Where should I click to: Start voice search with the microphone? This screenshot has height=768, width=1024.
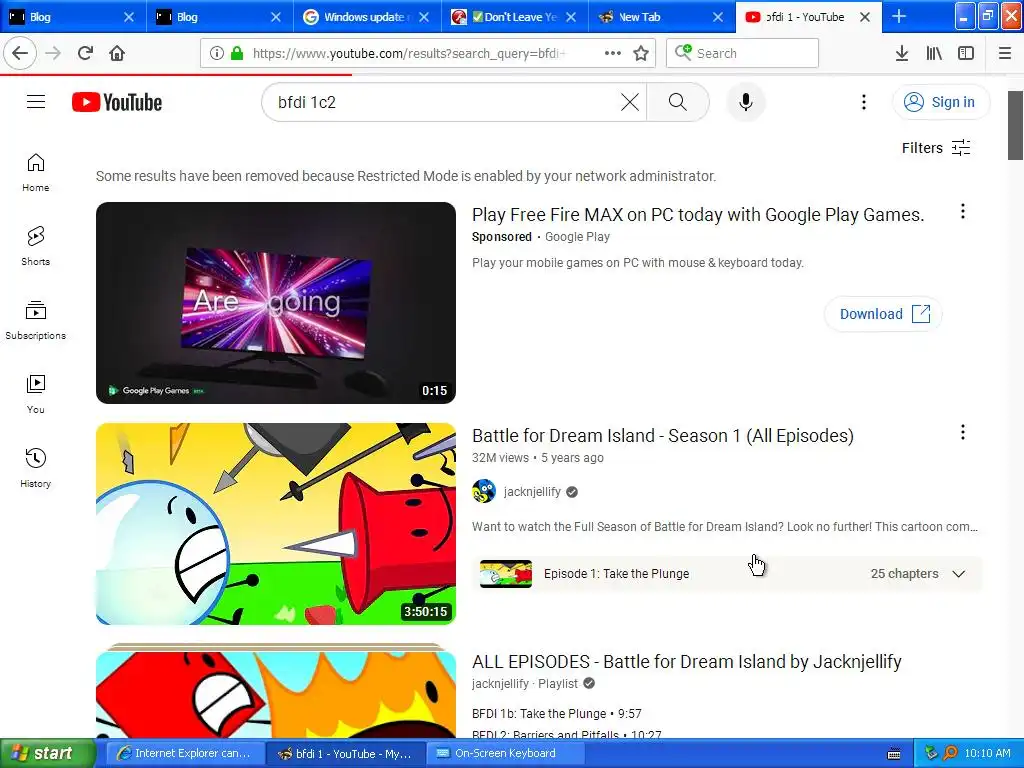746,102
